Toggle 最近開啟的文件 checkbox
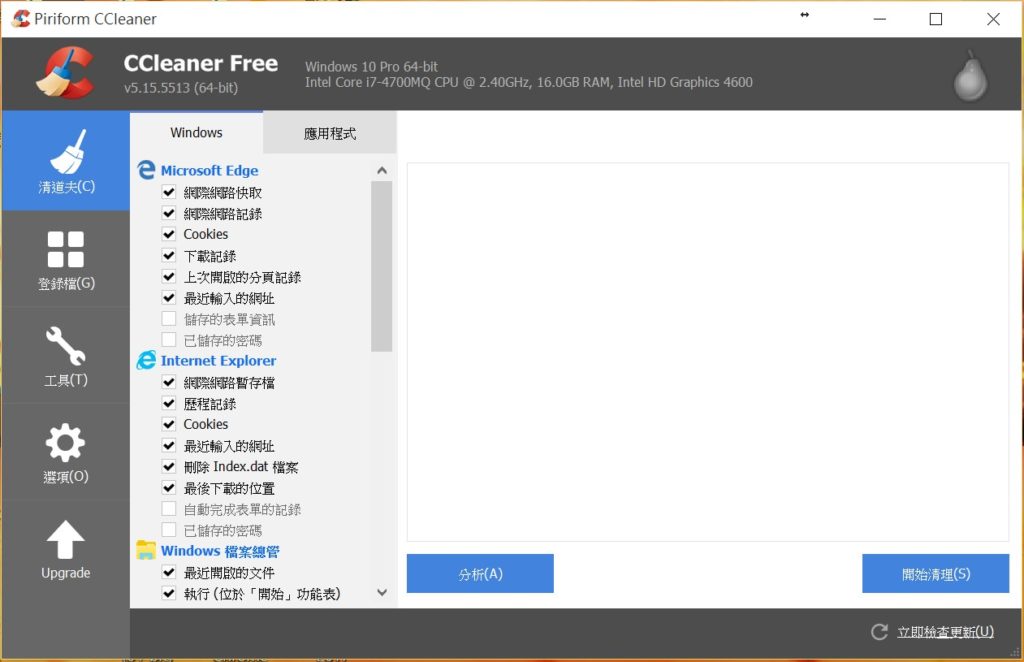1024x662 pixels. [168, 572]
